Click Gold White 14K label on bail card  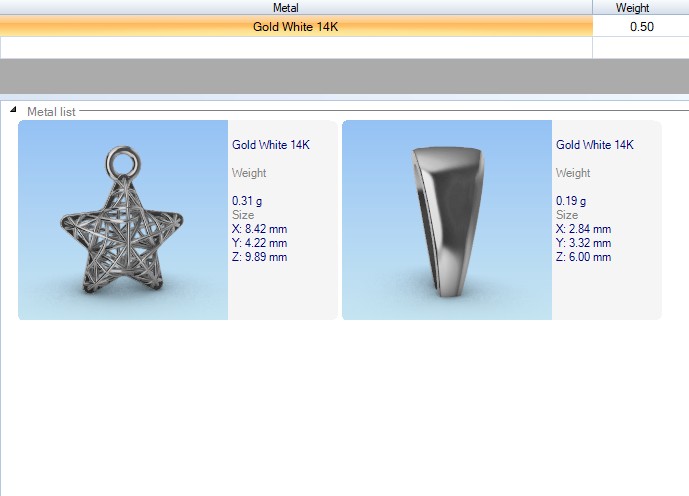595,145
